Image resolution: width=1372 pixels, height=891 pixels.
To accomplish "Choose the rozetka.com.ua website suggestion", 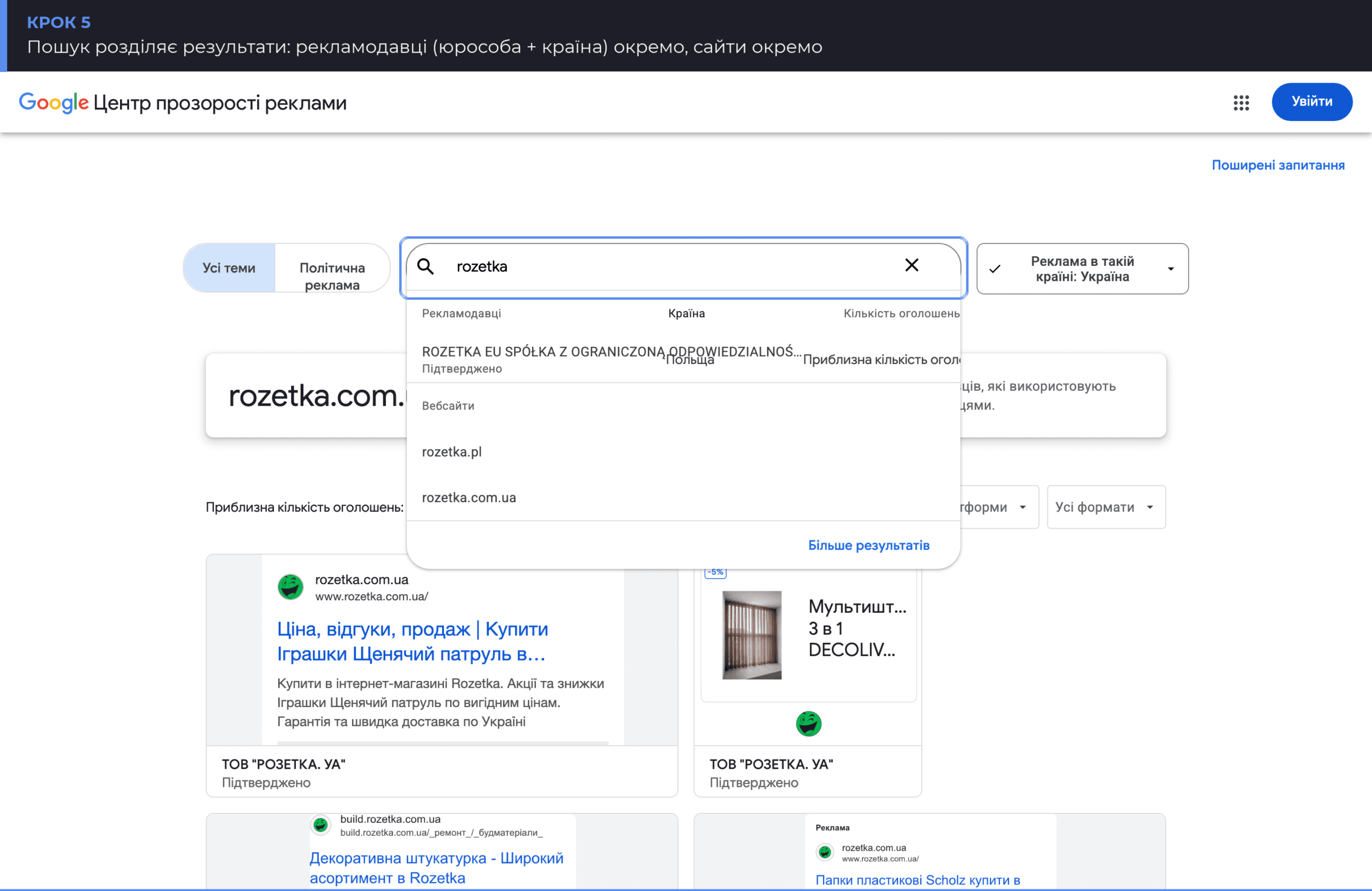I will tap(683, 498).
